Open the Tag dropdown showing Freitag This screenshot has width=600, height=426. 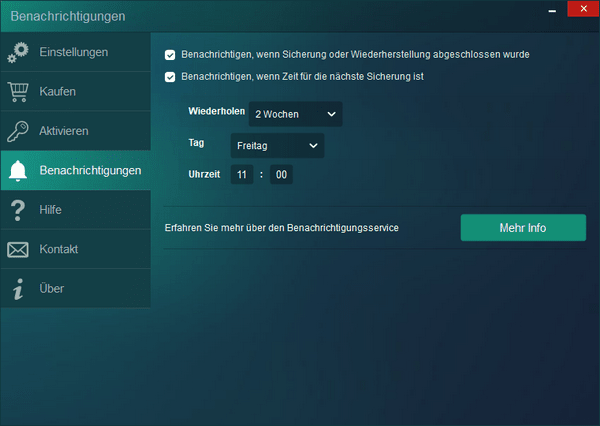[277, 145]
